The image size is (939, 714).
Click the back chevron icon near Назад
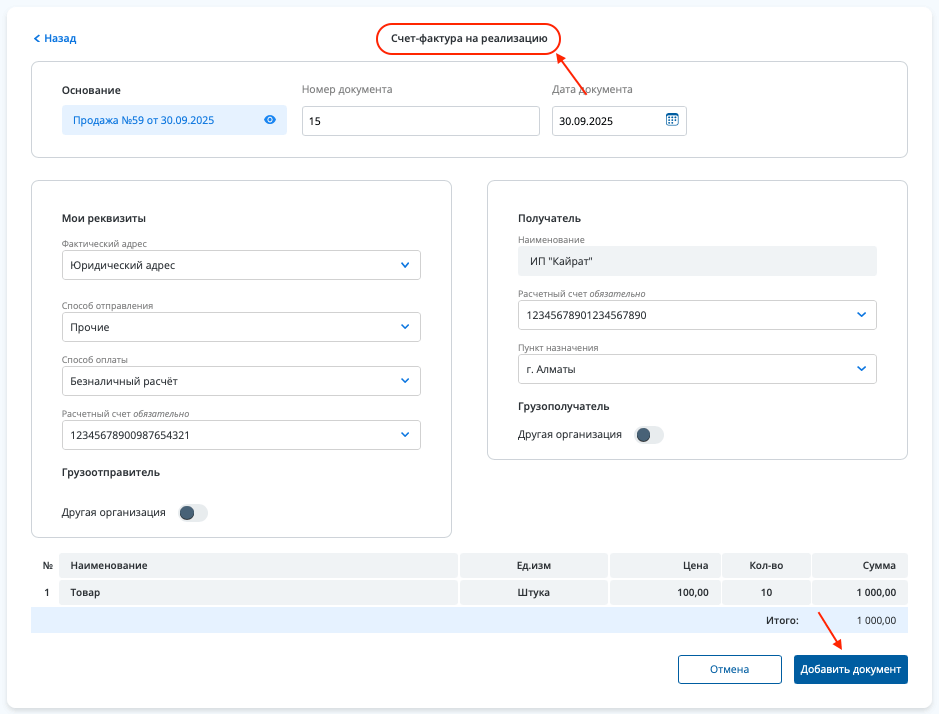pos(37,38)
